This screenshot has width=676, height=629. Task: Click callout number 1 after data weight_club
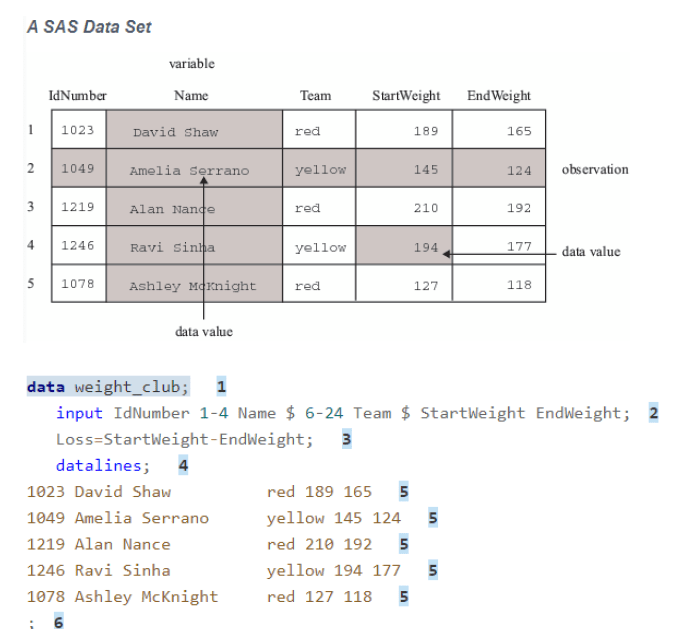point(221,386)
